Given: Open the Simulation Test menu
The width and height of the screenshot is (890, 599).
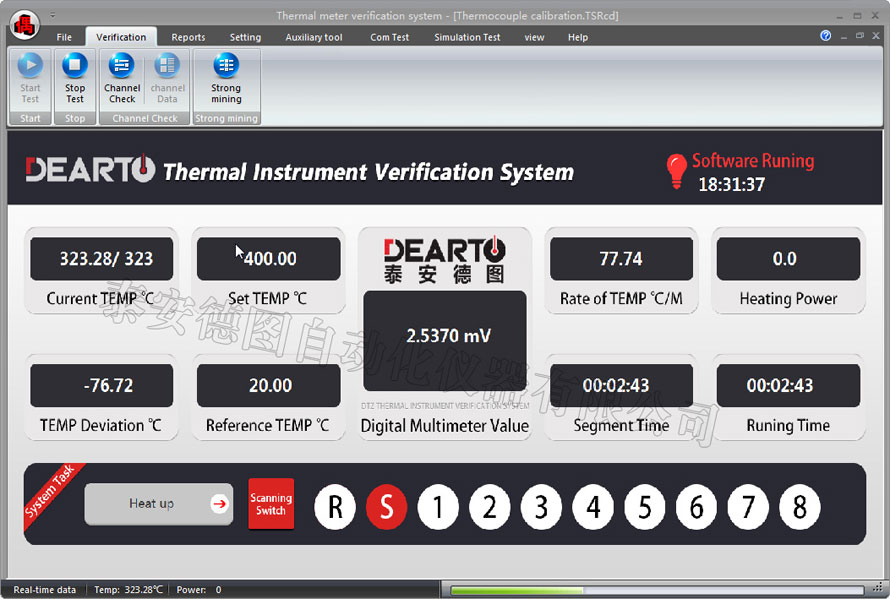Looking at the screenshot, I should 466,37.
